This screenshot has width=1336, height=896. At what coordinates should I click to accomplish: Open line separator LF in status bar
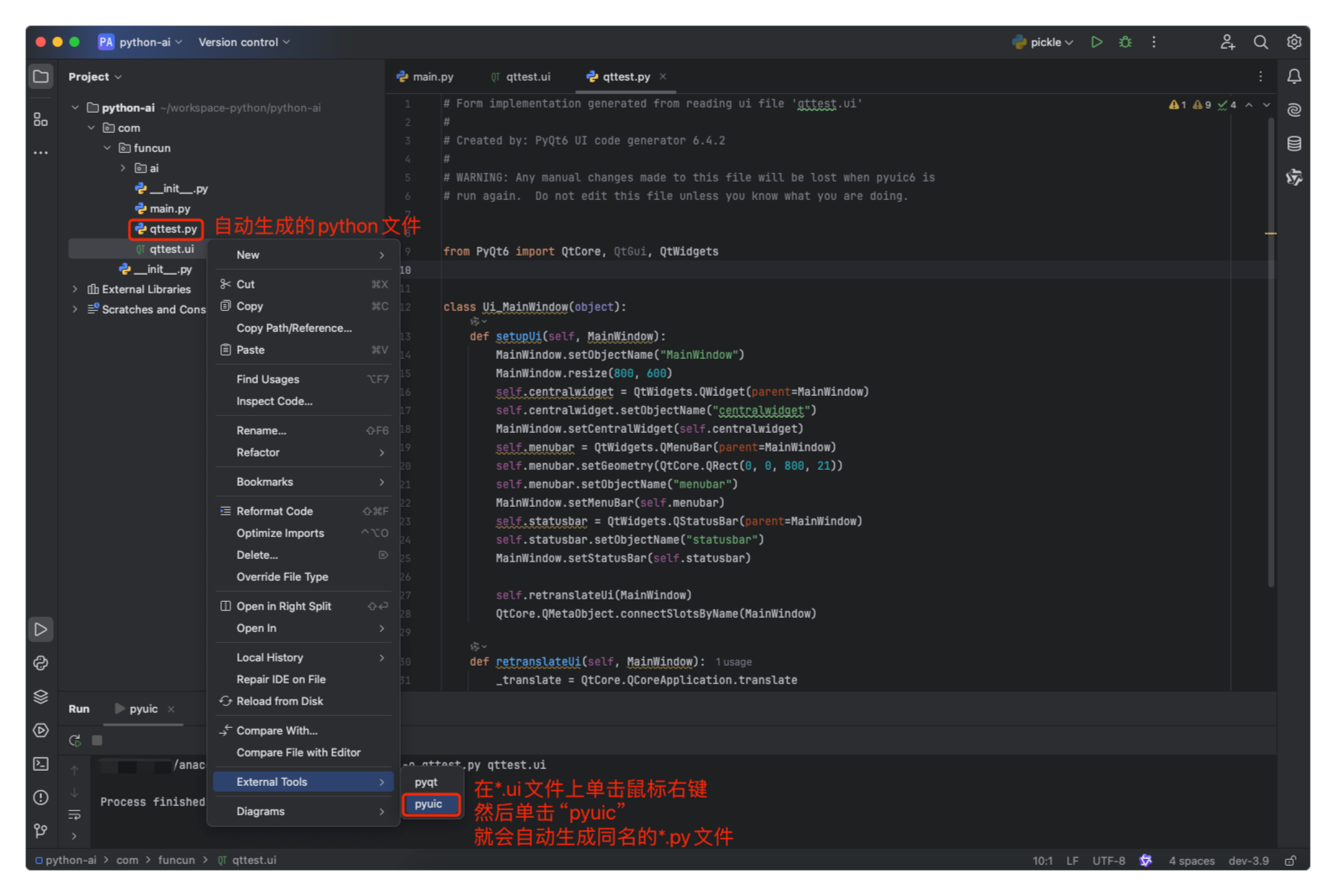coord(1072,861)
